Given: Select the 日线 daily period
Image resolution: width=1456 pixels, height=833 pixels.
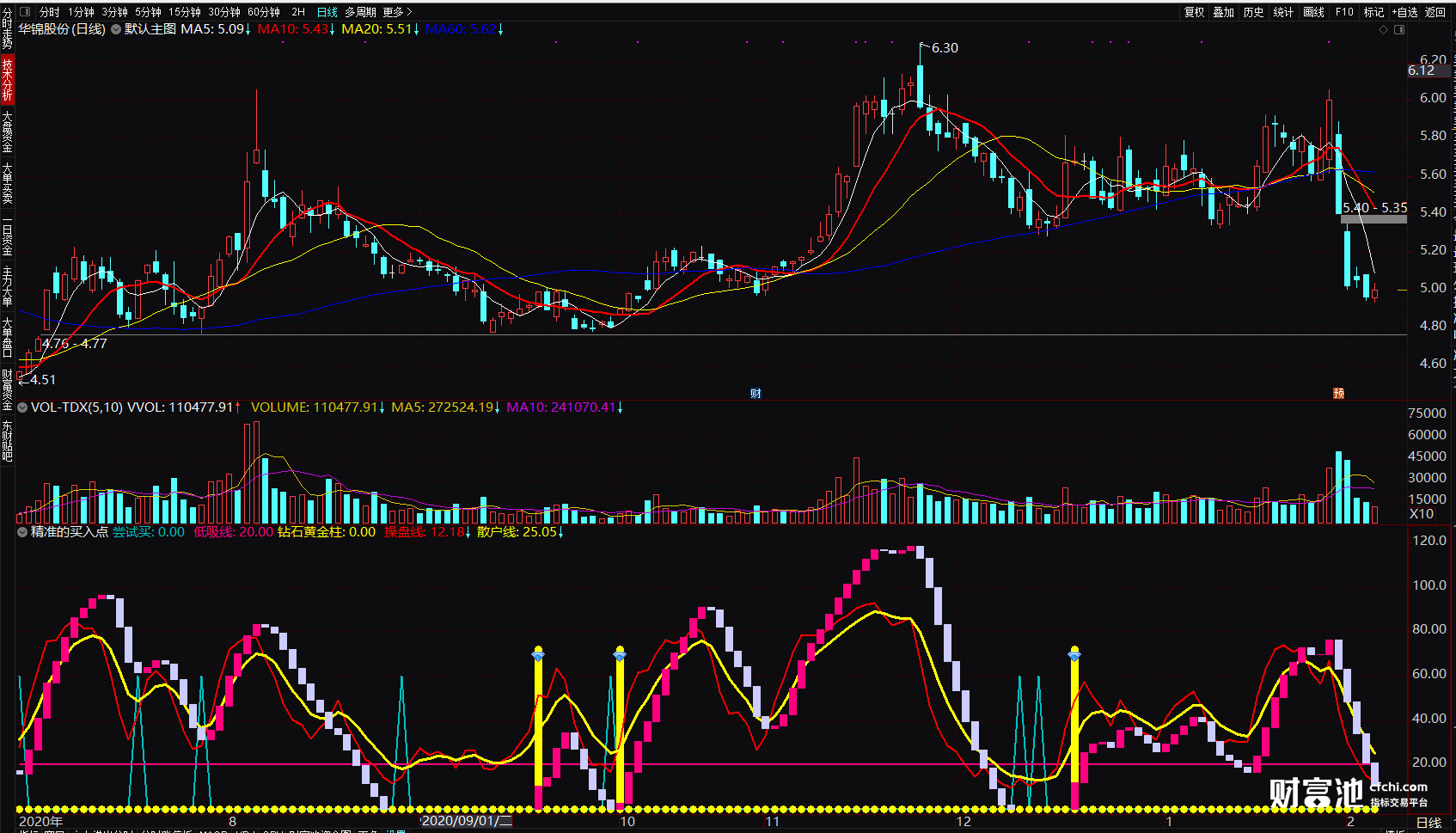Looking at the screenshot, I should point(327,12).
